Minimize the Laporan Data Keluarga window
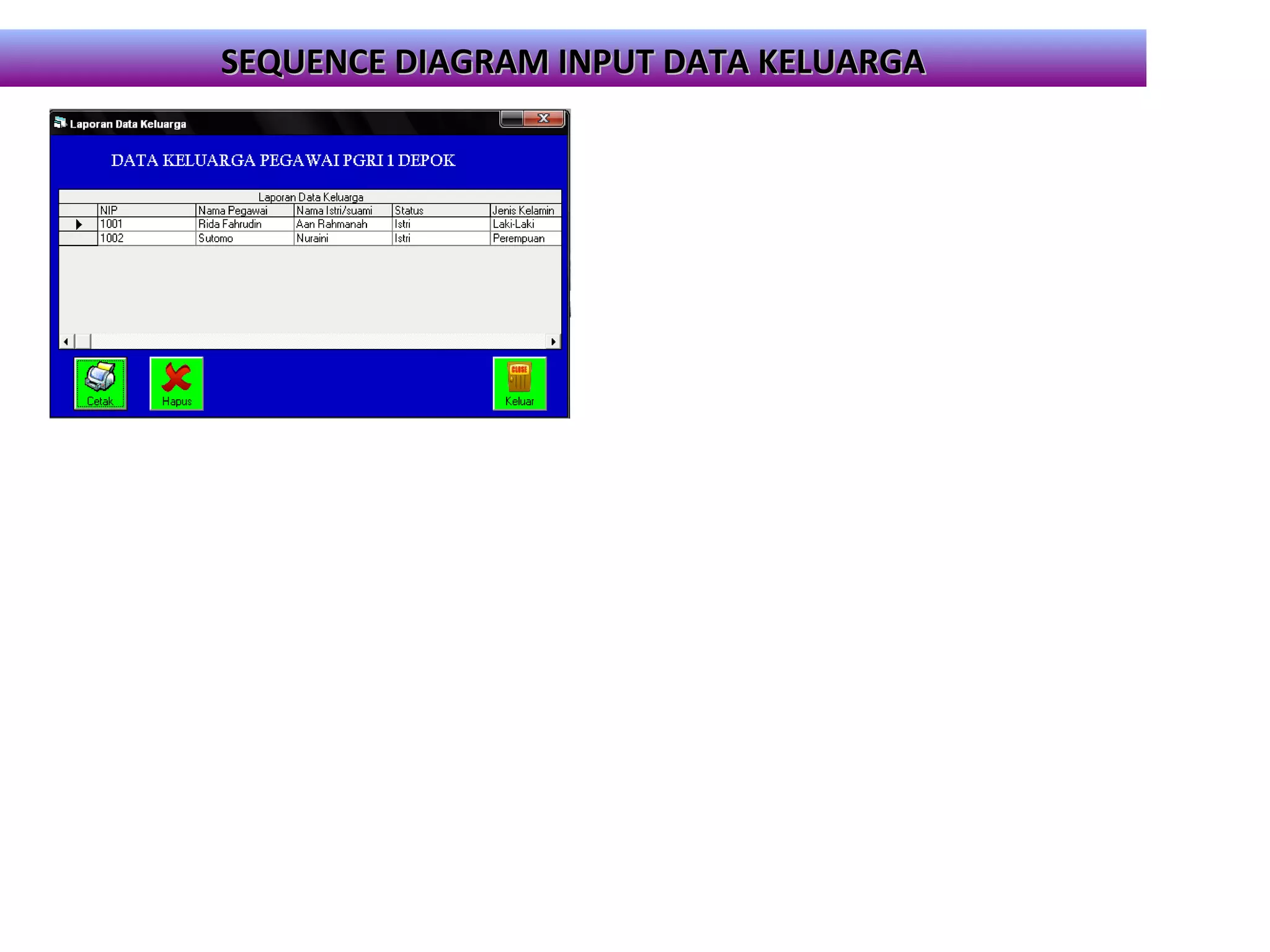Image resolution: width=1270 pixels, height=952 pixels. pos(512,118)
